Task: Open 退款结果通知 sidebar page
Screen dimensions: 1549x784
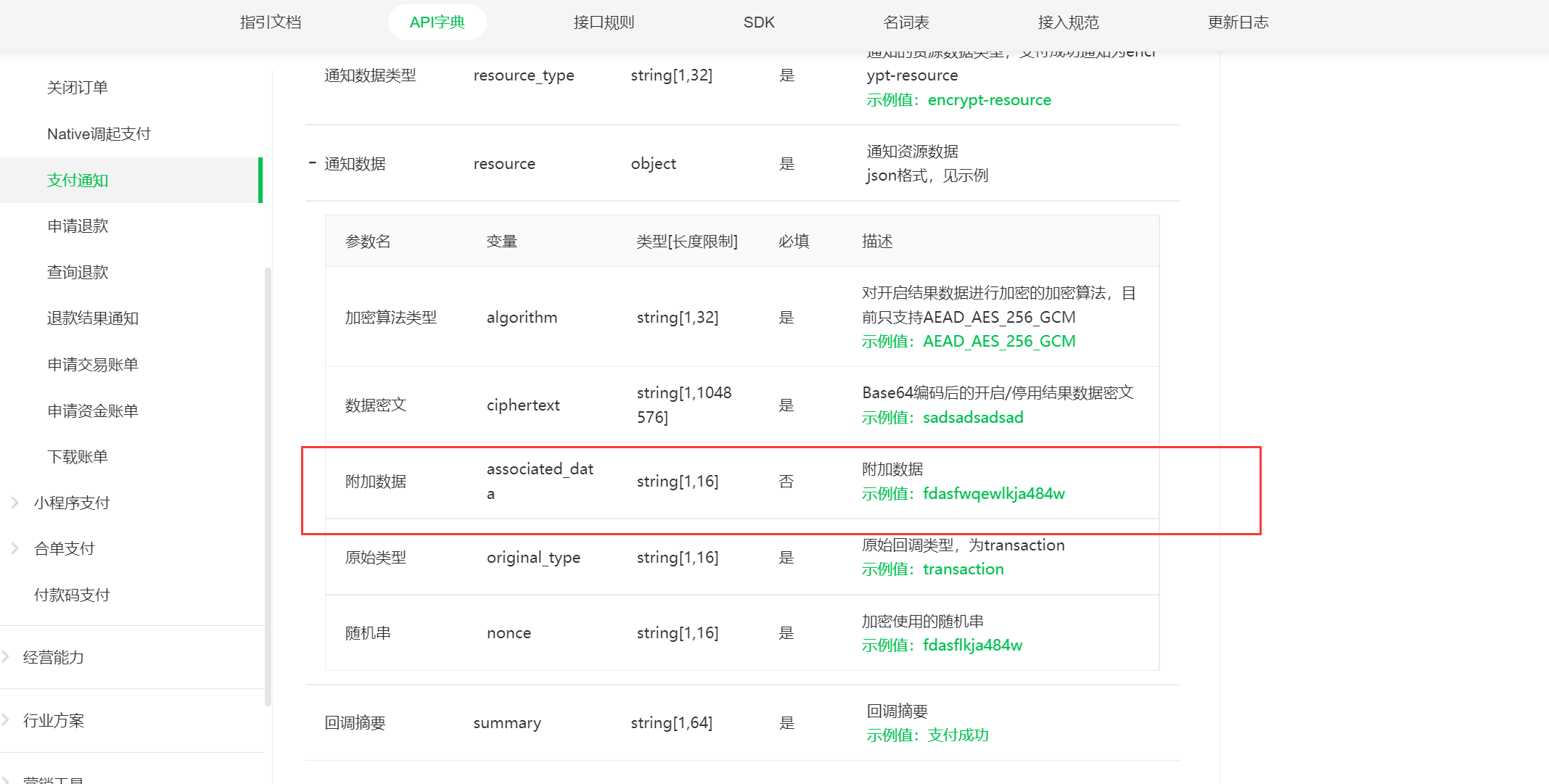Action: pyautogui.click(x=93, y=318)
